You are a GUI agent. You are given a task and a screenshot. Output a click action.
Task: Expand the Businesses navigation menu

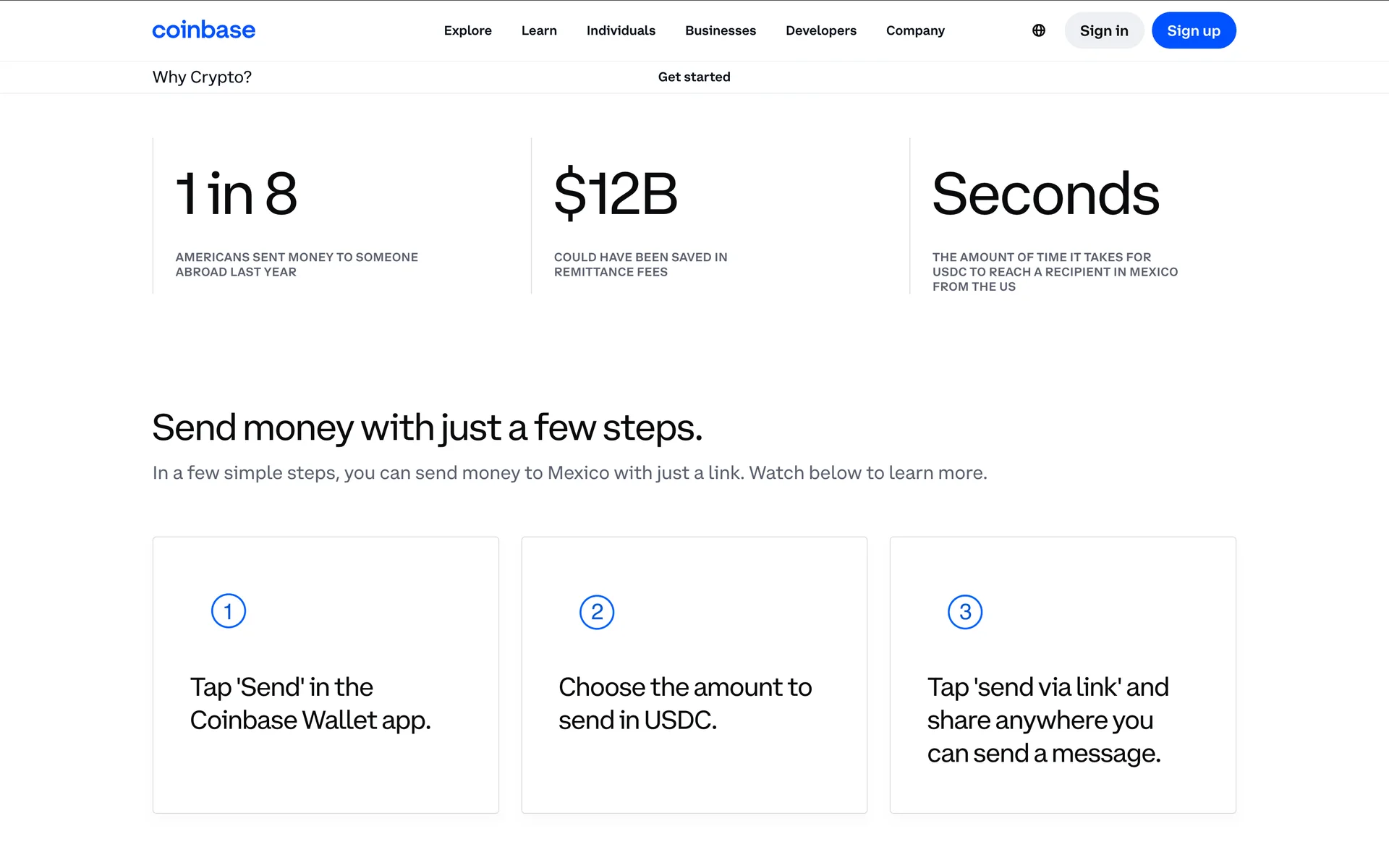pyautogui.click(x=721, y=30)
